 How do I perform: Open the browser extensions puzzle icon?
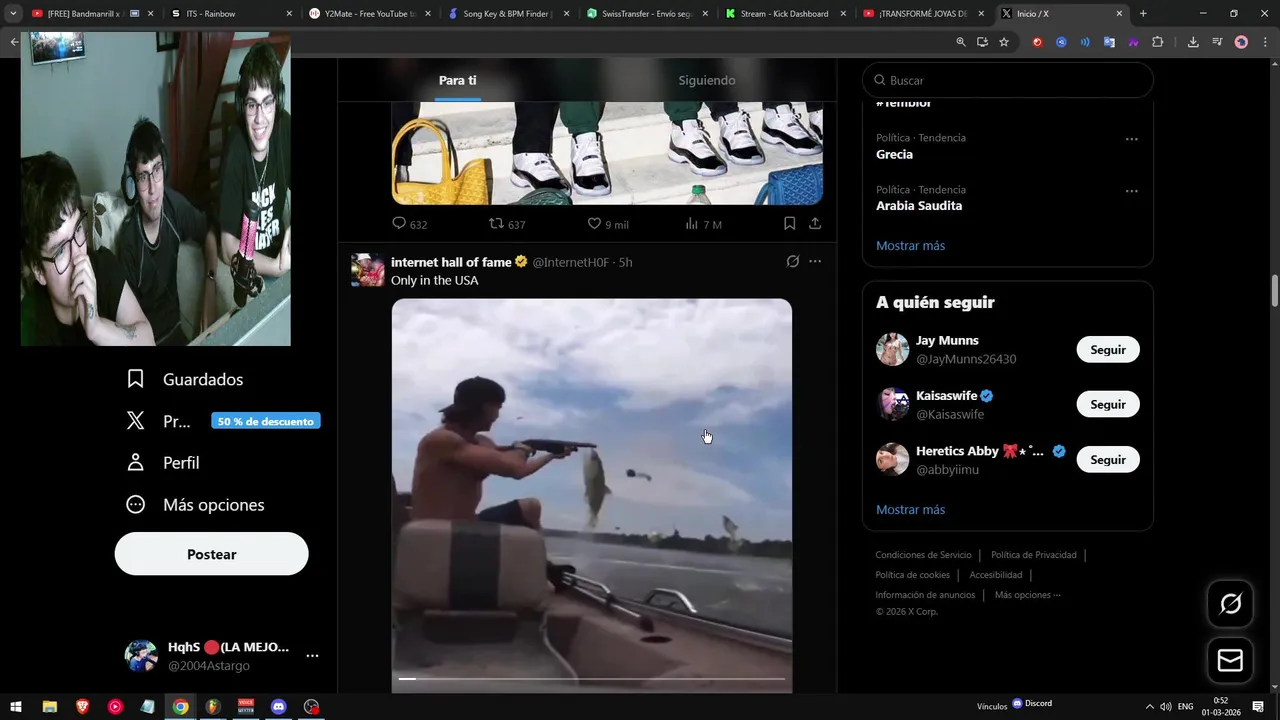point(1158,42)
